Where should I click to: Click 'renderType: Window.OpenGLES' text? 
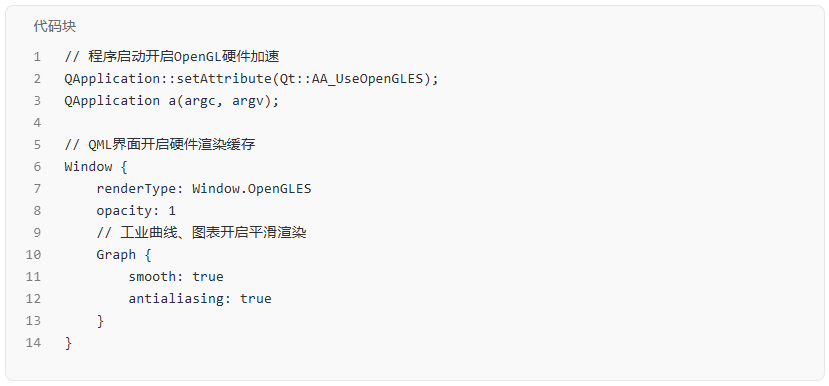tap(204, 189)
